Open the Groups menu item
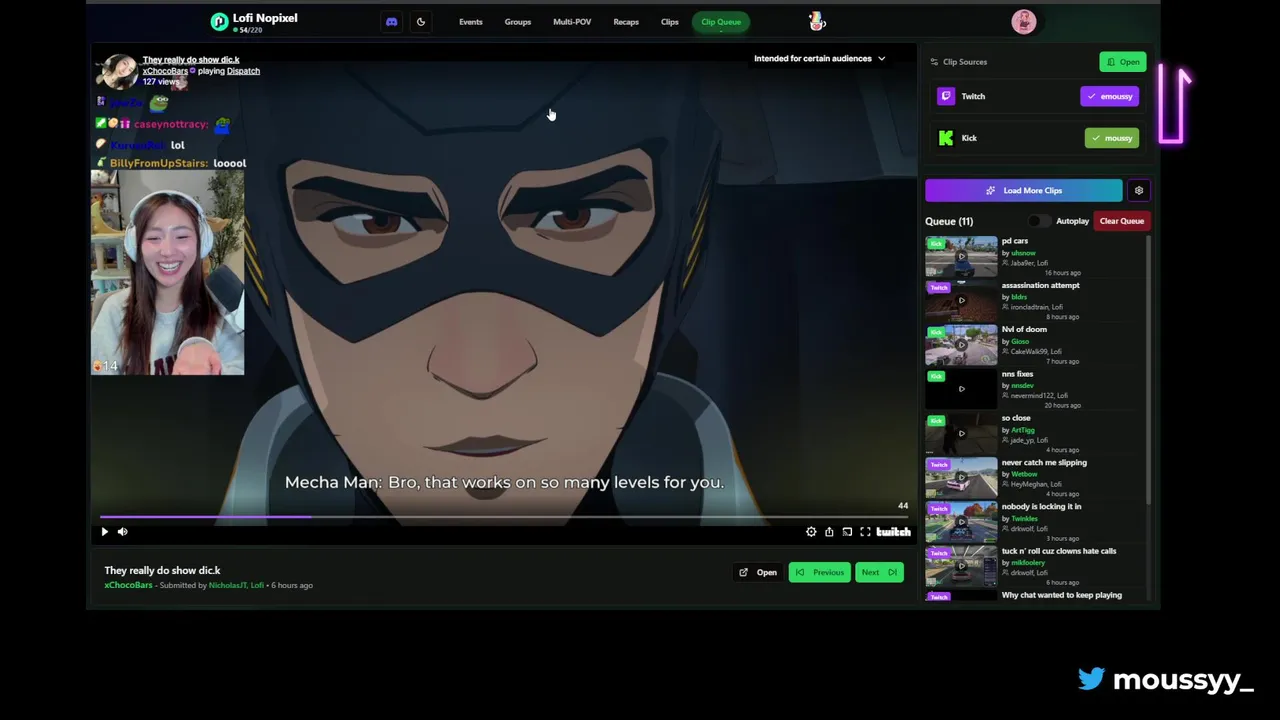Screen dimensions: 1280x720 pyautogui.click(x=517, y=22)
